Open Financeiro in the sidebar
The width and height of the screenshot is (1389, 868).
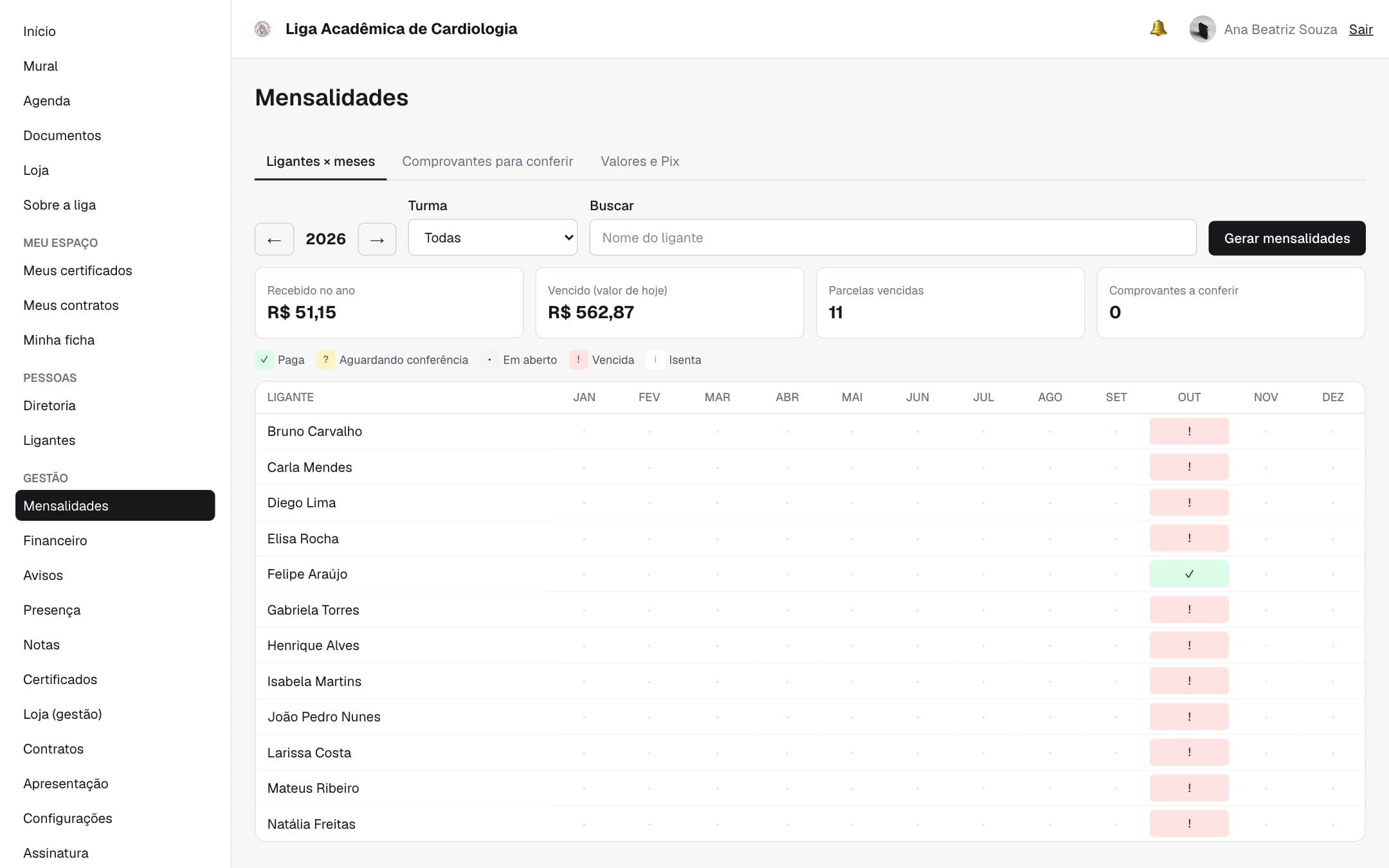115,541
